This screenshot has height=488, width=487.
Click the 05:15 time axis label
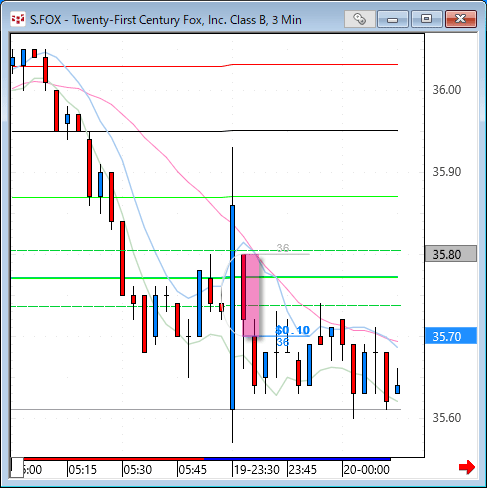82,470
